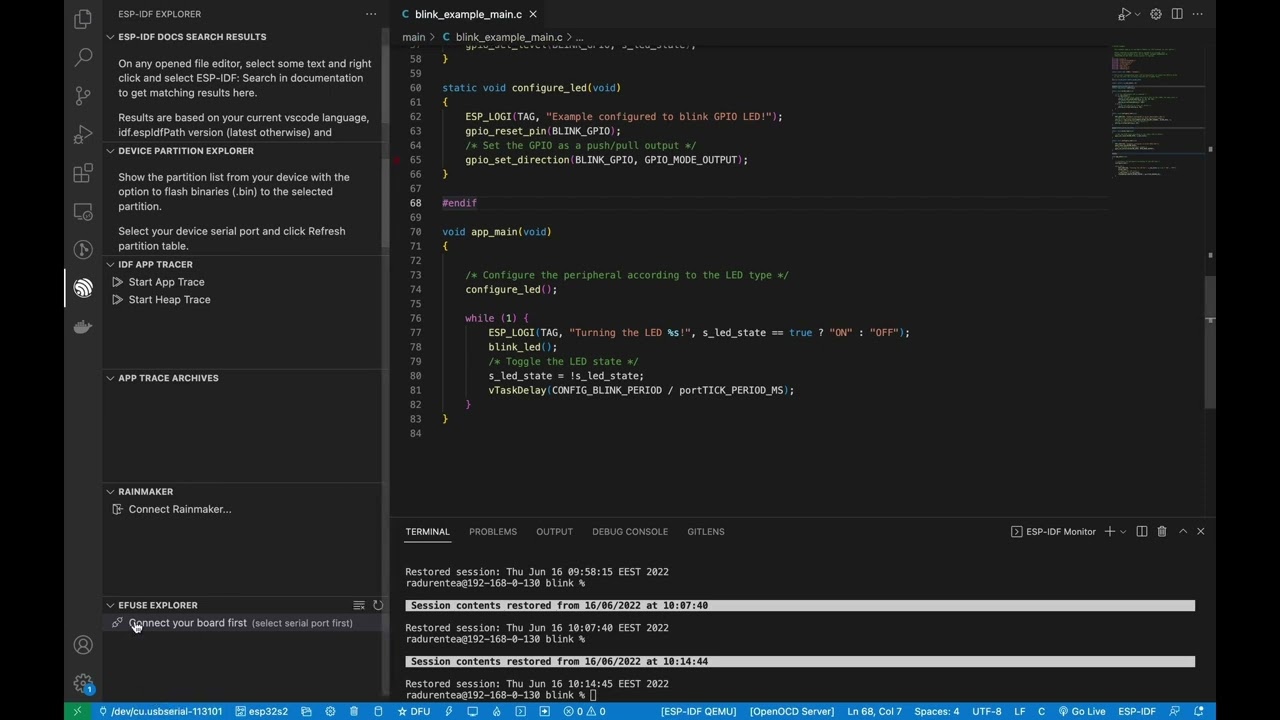Start the ESP-IDF monitor device icon

pyautogui.click(x=473, y=711)
